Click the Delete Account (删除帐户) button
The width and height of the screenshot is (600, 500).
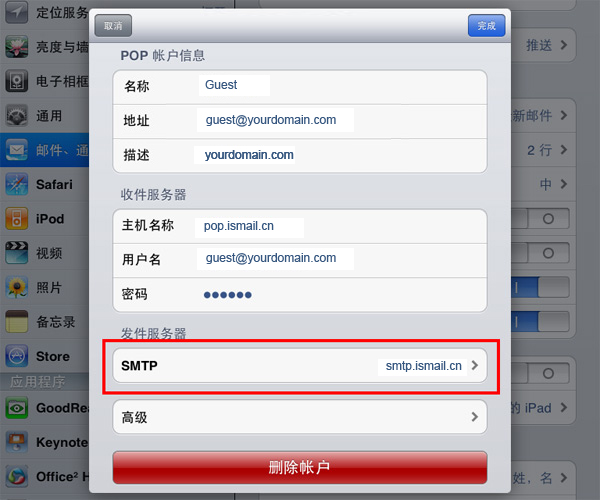300,467
